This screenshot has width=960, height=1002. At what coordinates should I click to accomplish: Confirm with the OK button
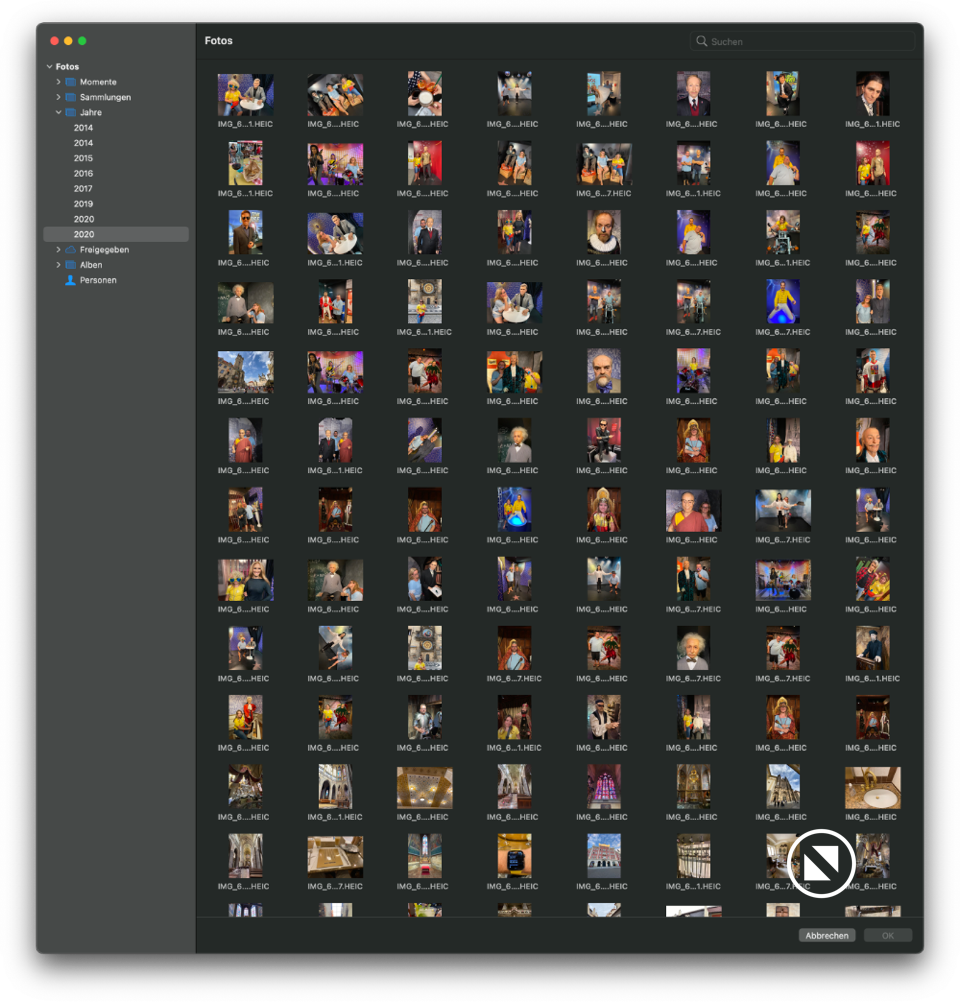(887, 936)
